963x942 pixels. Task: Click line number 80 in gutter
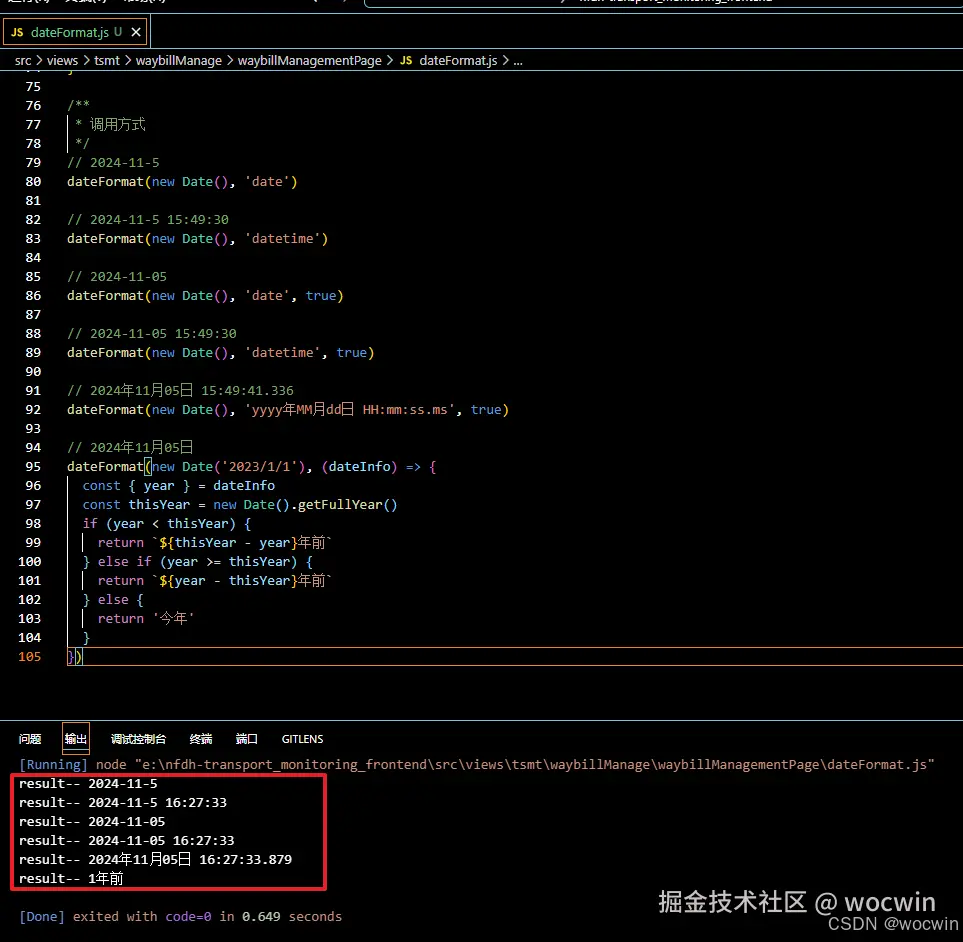pos(33,182)
